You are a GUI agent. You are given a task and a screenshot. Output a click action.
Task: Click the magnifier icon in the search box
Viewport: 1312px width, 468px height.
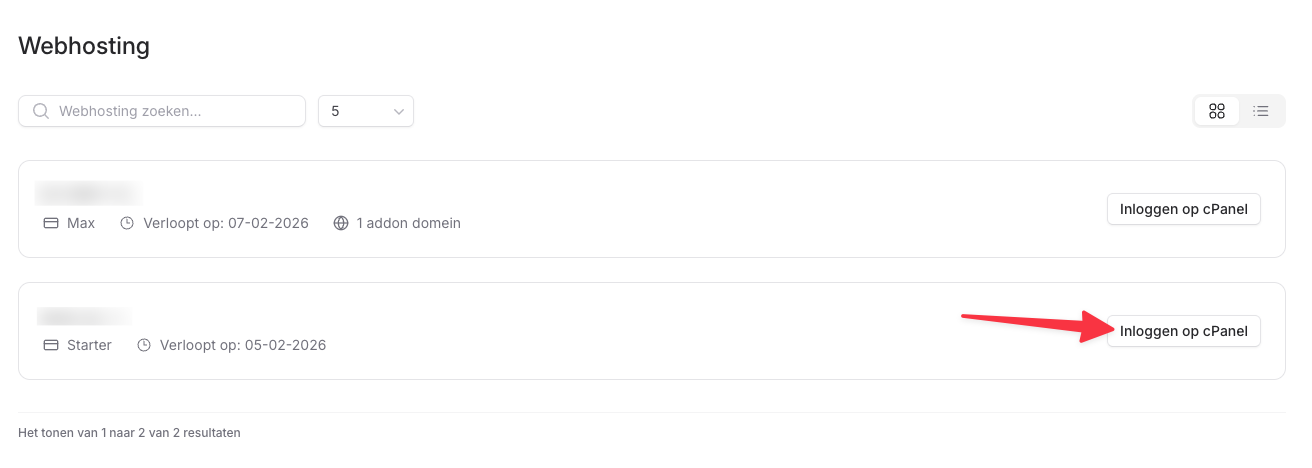[x=41, y=111]
